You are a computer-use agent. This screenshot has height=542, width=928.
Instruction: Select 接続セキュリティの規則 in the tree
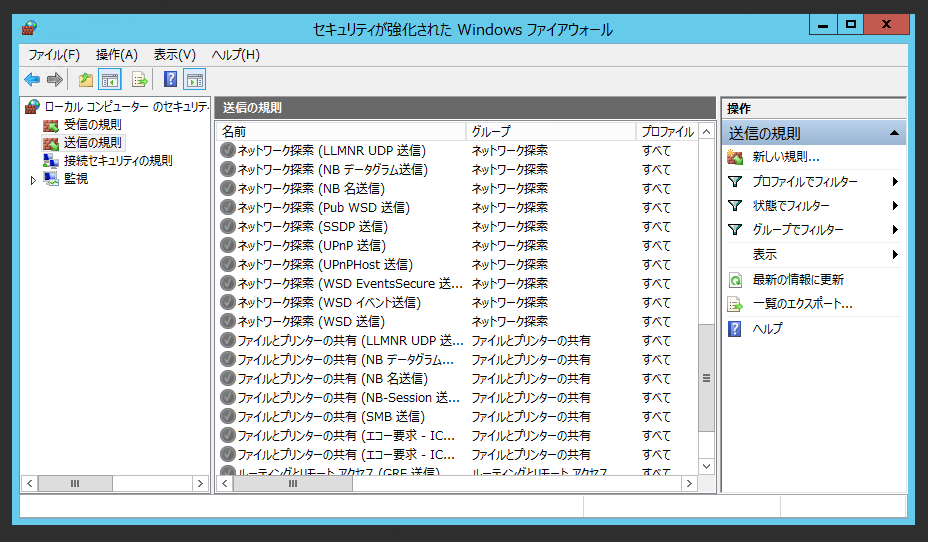click(118, 161)
